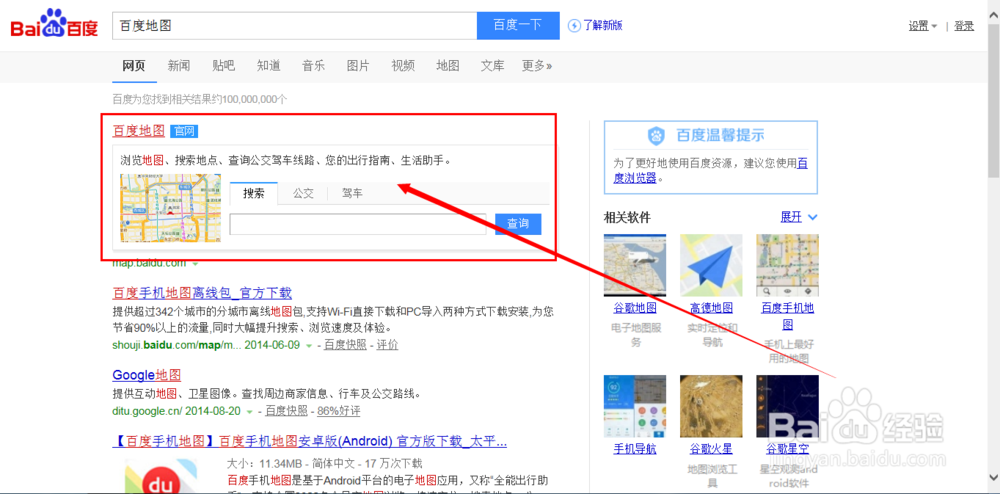This screenshot has width=1000, height=494.
Task: Open the dropdown arrow beside map.baidu.com
Action: [195, 263]
